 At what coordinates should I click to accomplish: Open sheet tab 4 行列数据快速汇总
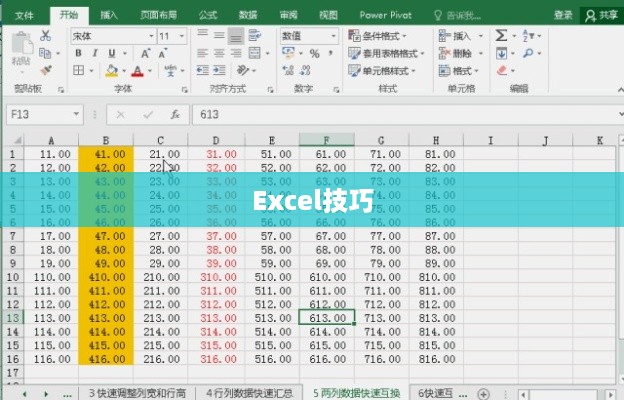pos(249,393)
